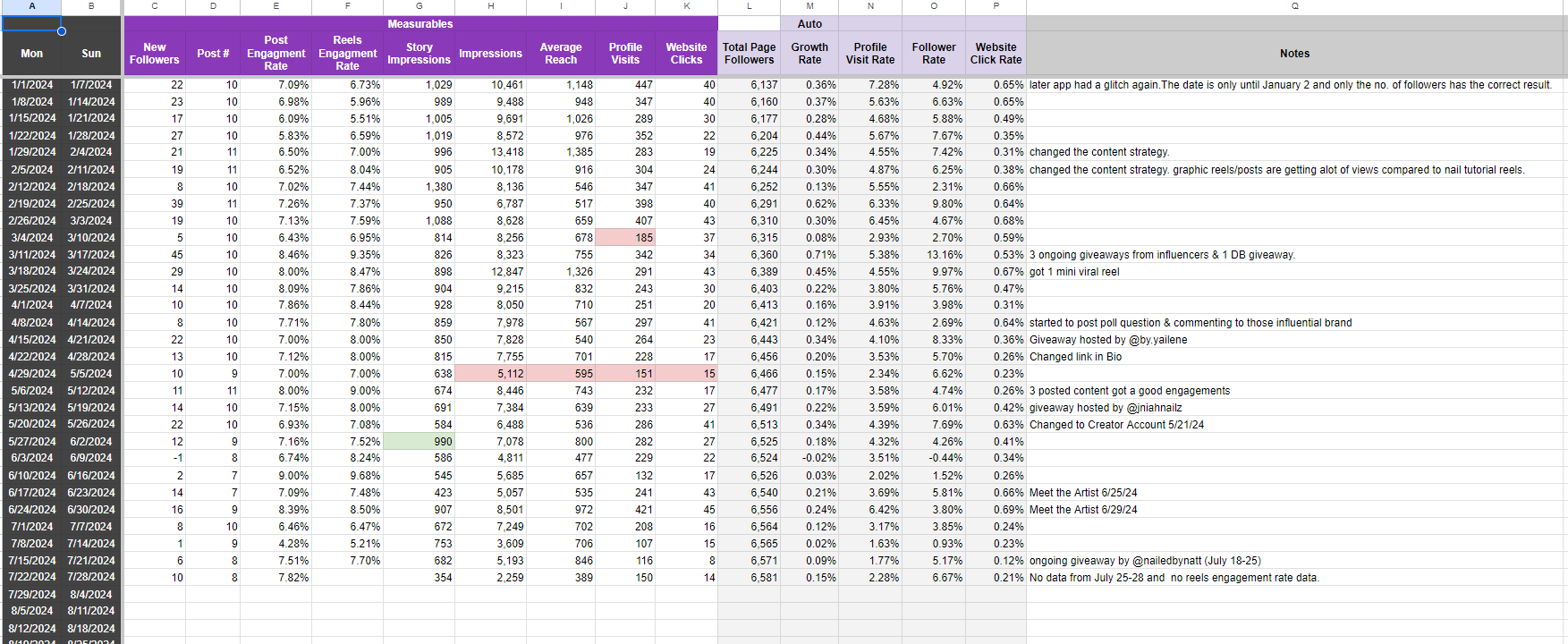Select the 13.16% Follower Rate cell
Screen dimensions: 1568x644
point(934,255)
